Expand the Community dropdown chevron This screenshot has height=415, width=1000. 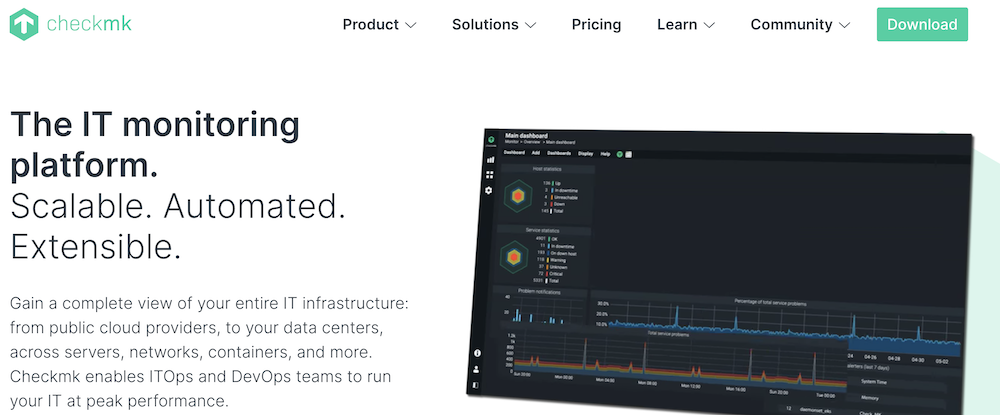[x=844, y=25]
